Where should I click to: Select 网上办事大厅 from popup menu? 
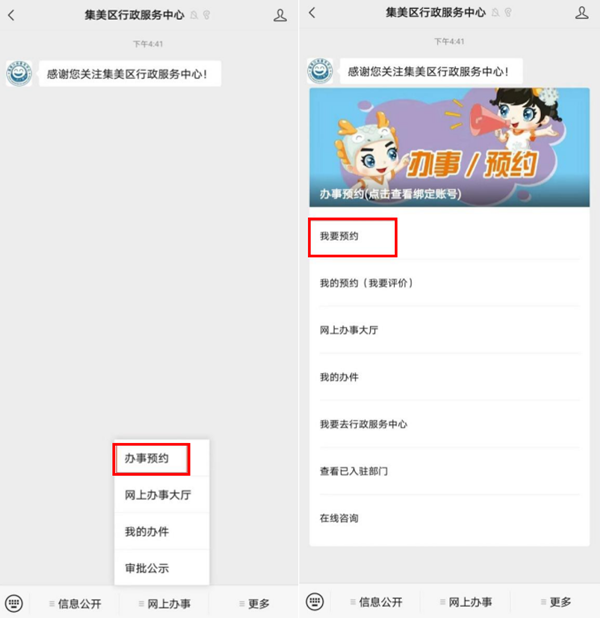tap(162, 495)
